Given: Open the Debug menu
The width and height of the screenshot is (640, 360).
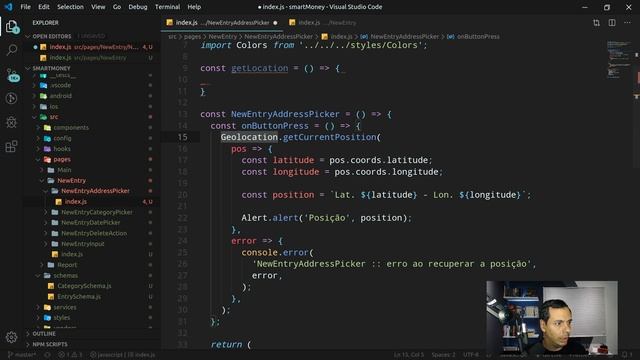Looking at the screenshot, I should 138,7.
